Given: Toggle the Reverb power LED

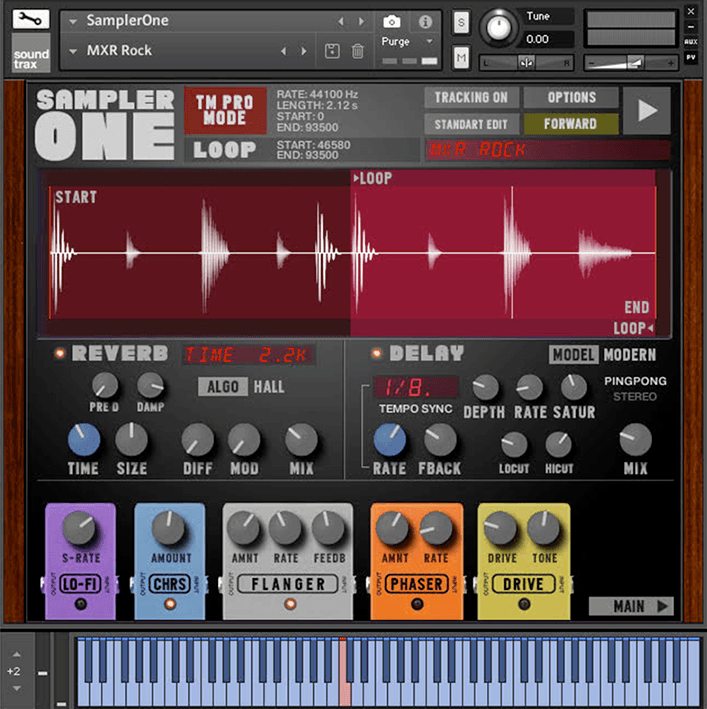Looking at the screenshot, I should [59, 353].
